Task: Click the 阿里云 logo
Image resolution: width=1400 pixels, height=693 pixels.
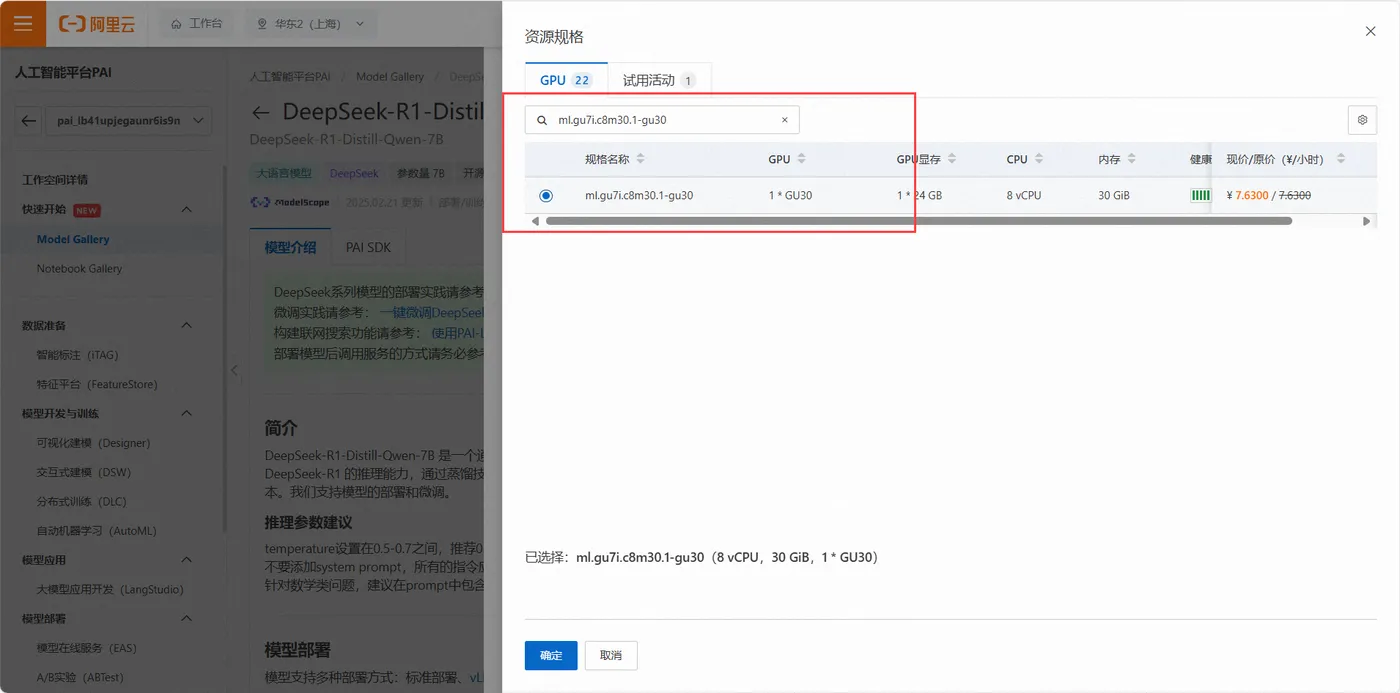Action: [96, 23]
